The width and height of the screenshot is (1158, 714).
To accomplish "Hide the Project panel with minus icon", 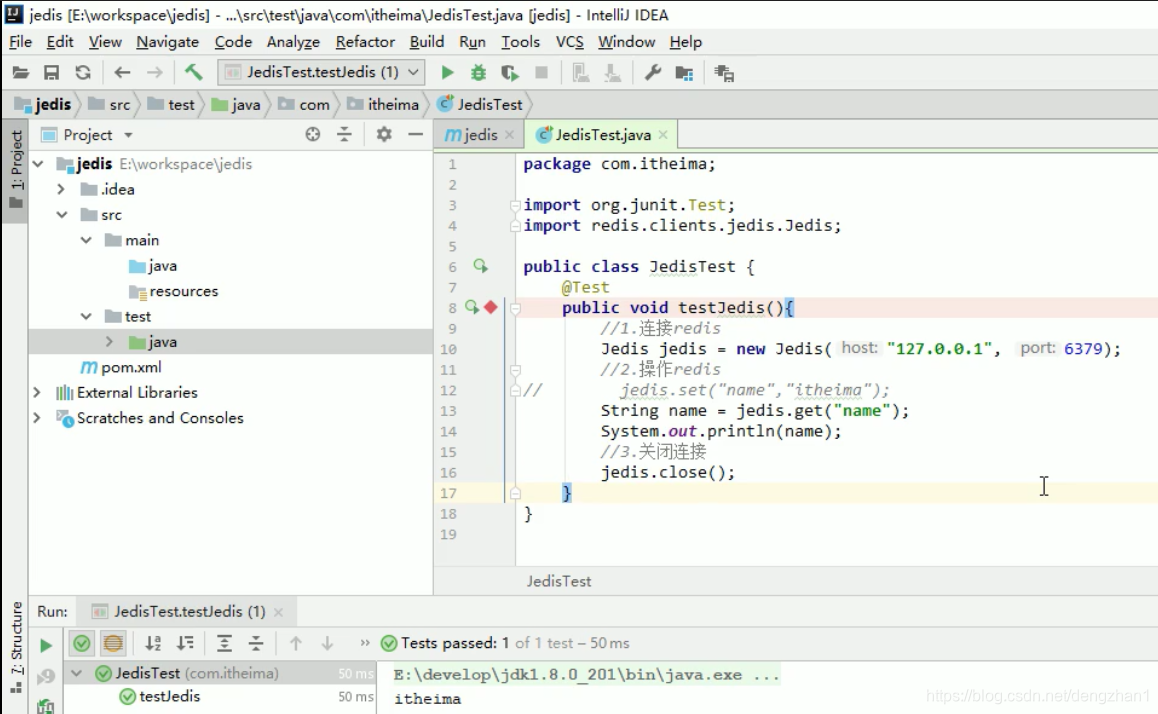I will [x=416, y=134].
